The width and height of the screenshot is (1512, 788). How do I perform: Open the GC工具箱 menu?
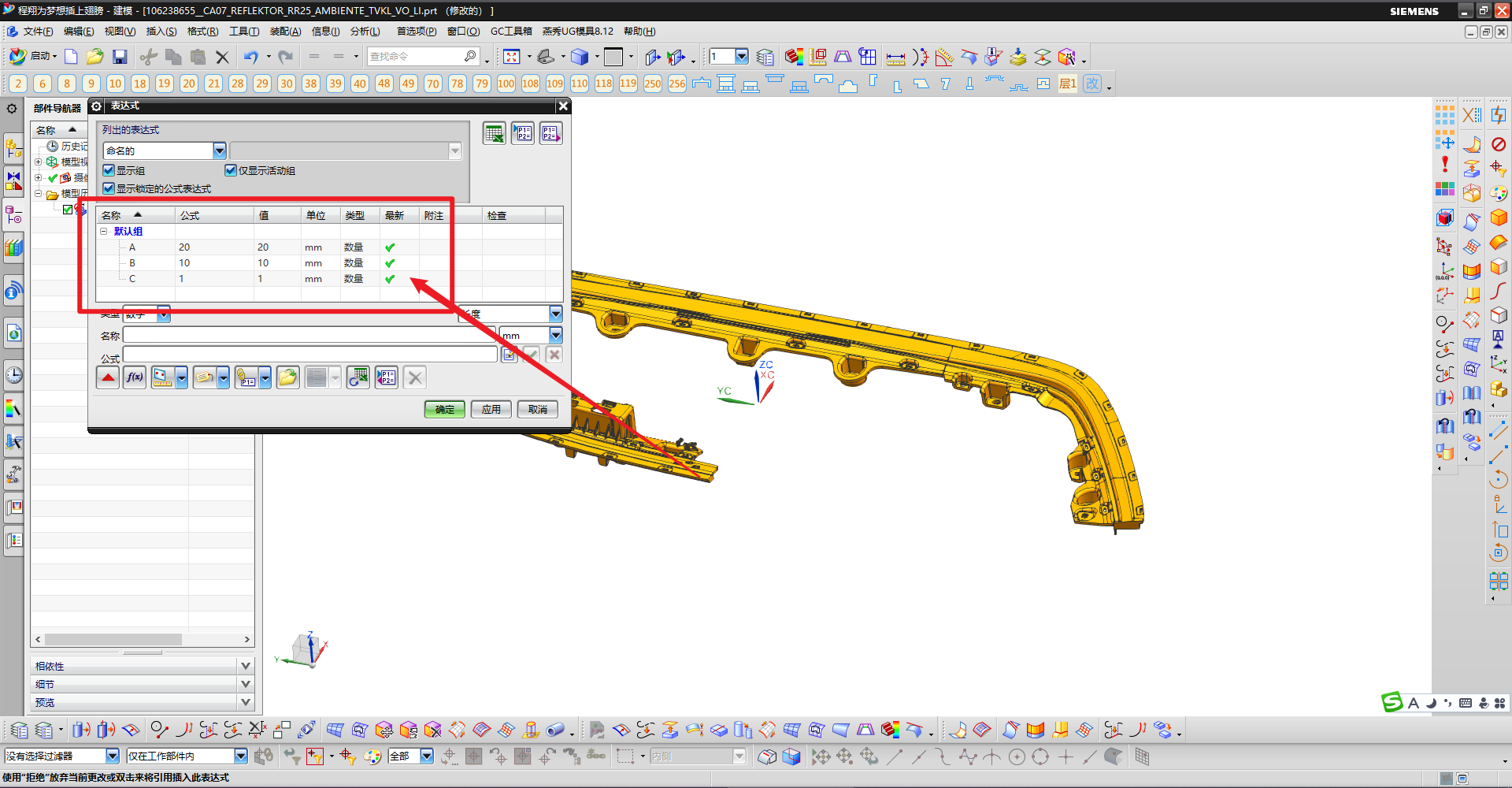click(x=511, y=32)
